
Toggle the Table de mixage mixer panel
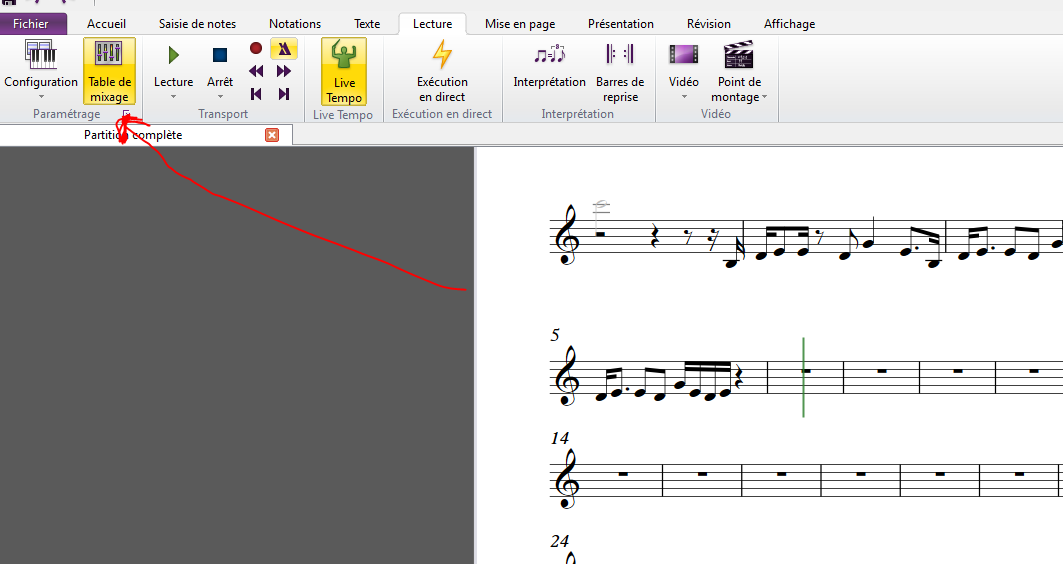(x=109, y=71)
